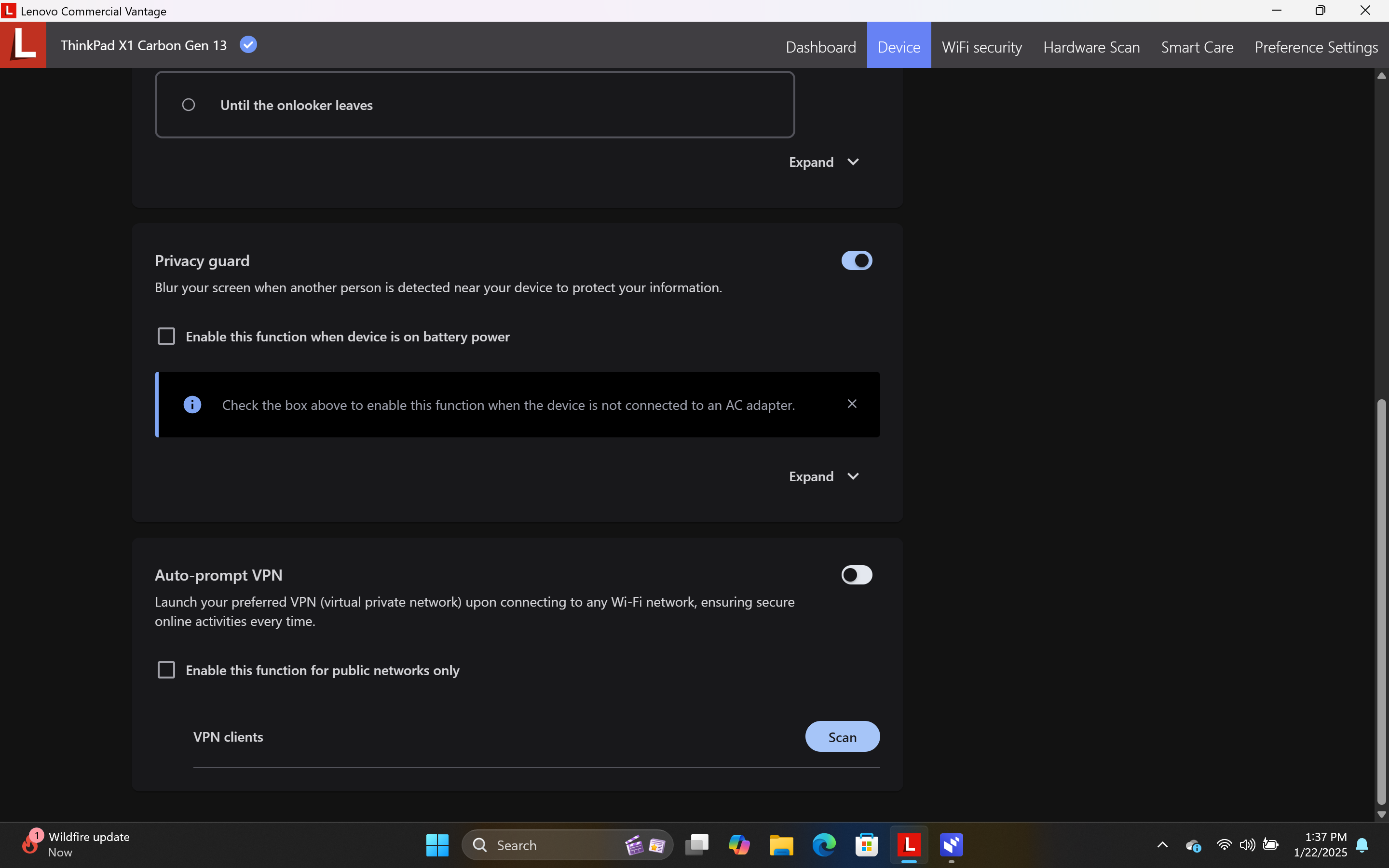Select 'Until the onlooker leaves' radio option
This screenshot has height=868, width=1389.
(188, 105)
